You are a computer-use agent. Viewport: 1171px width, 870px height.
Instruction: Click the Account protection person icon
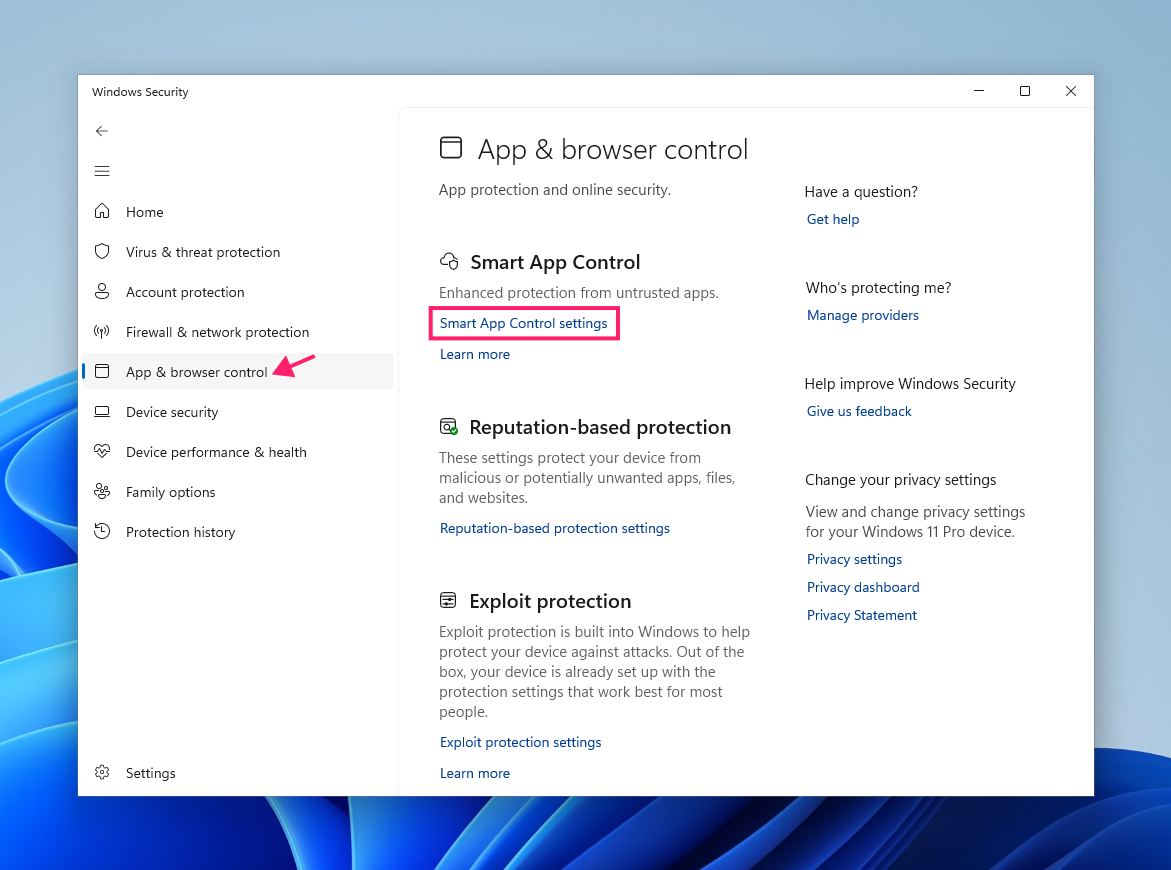(102, 291)
